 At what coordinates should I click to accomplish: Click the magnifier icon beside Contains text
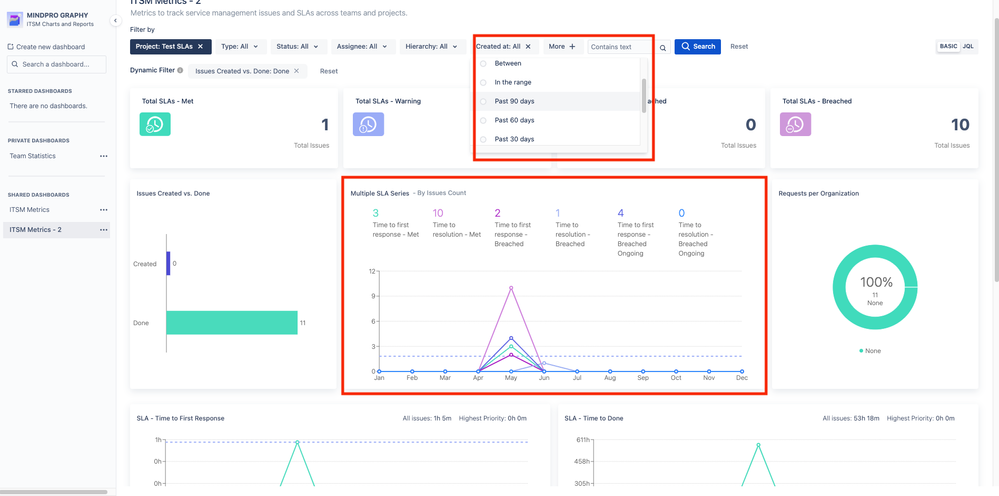coord(662,47)
